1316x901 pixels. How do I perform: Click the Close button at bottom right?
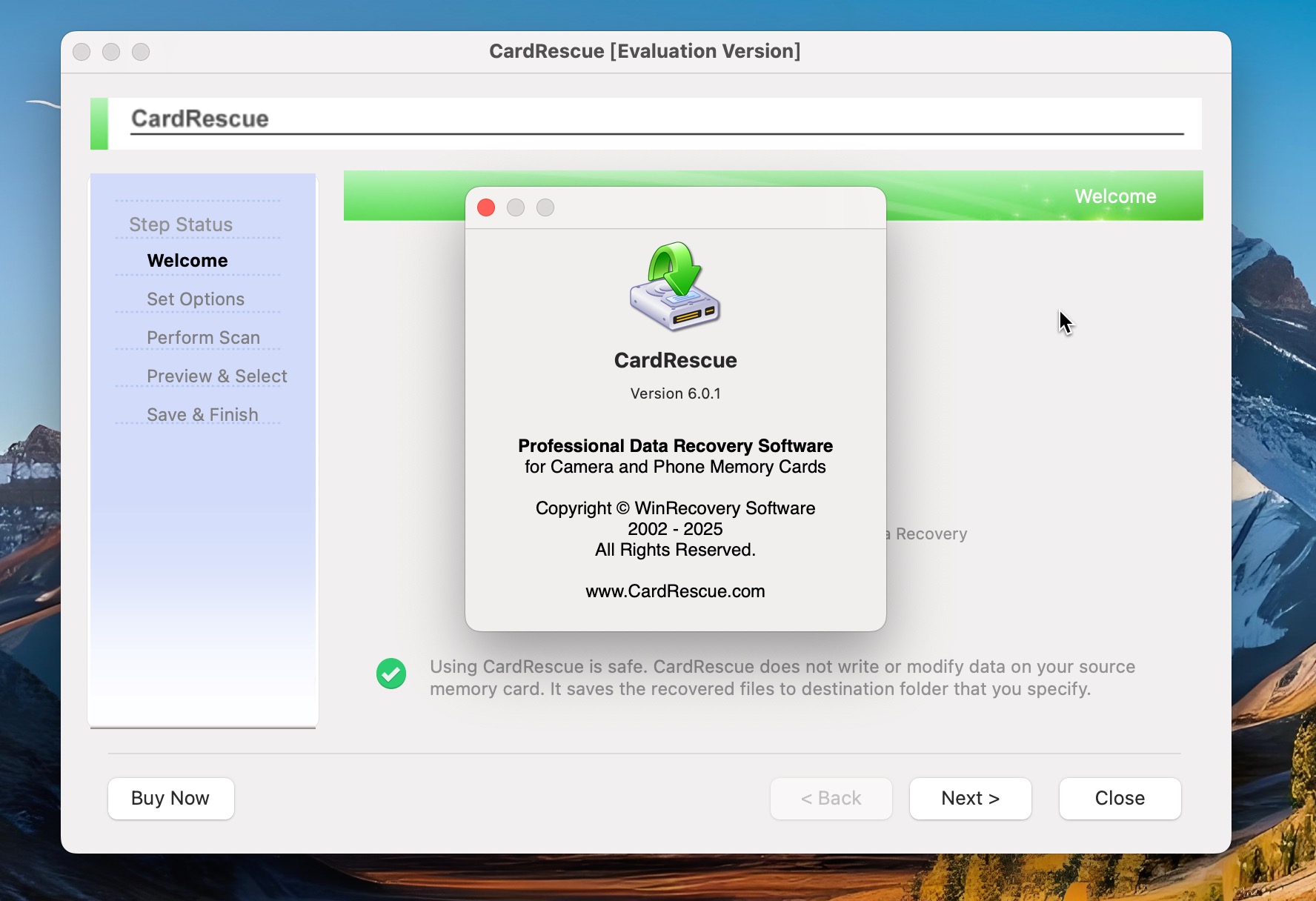point(1120,798)
